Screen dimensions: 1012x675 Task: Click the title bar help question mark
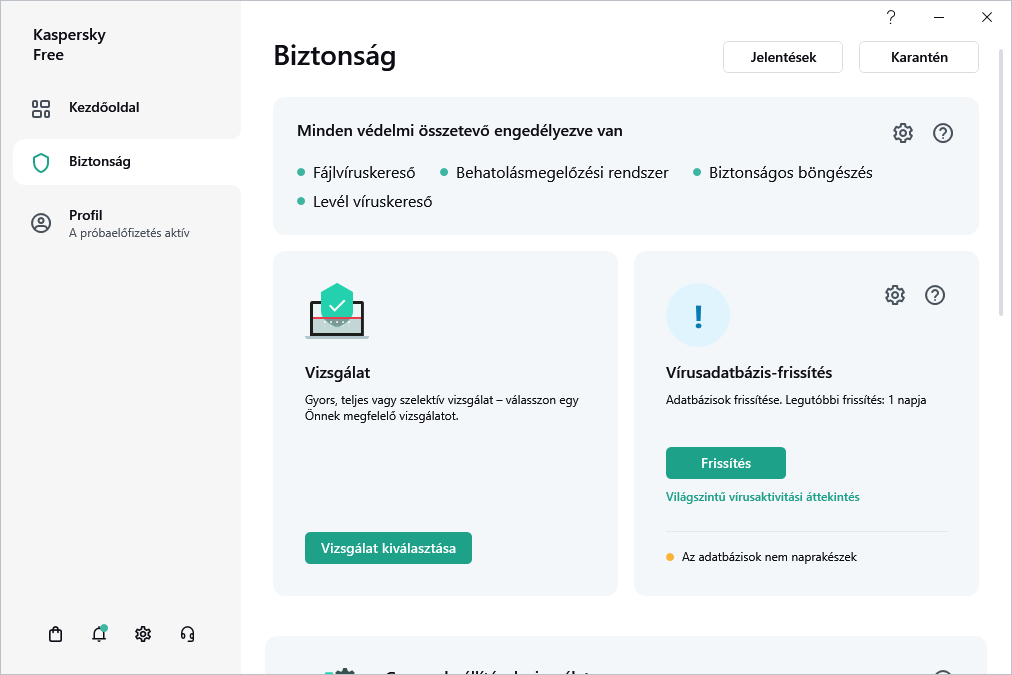tap(891, 17)
